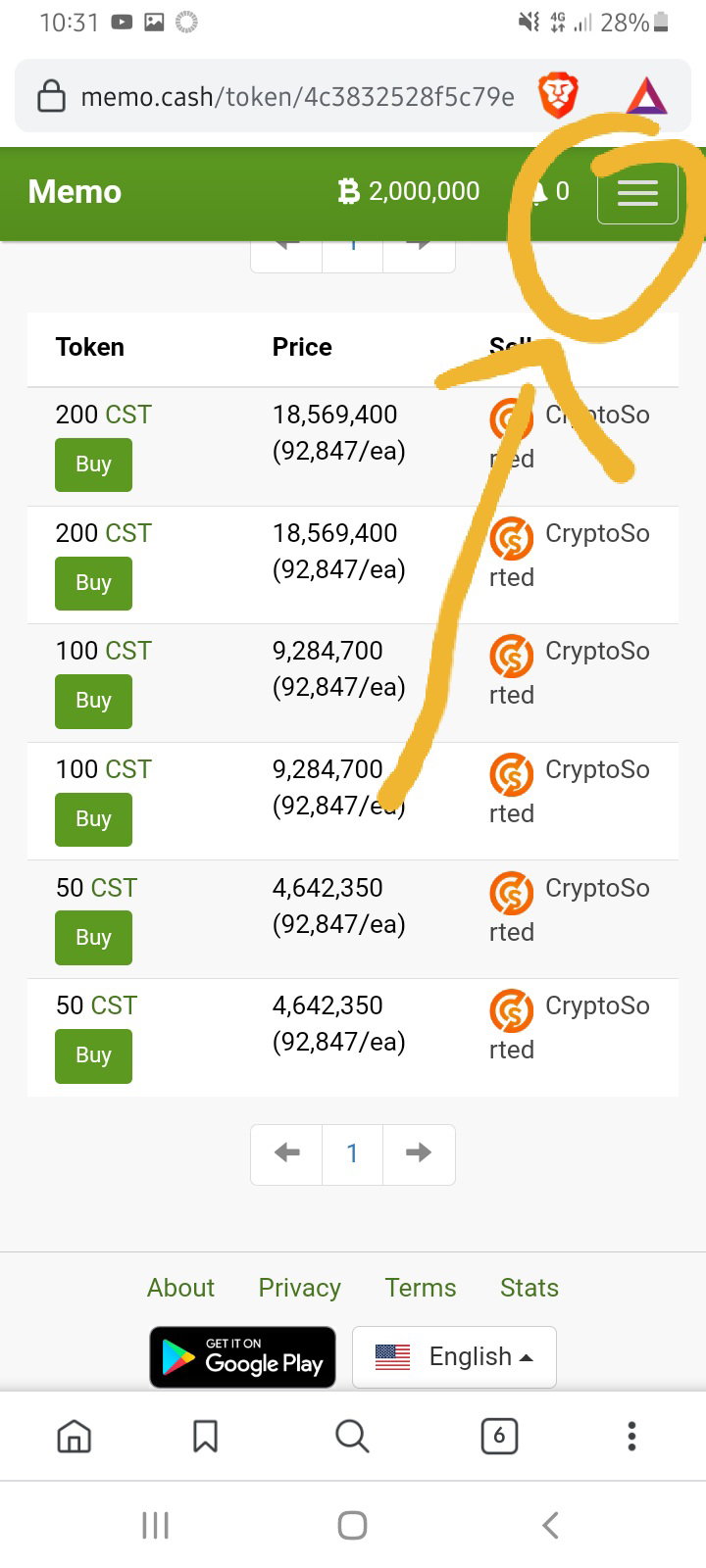Click the Memo logo link
Viewport: 706px width, 1568px height.
[75, 192]
